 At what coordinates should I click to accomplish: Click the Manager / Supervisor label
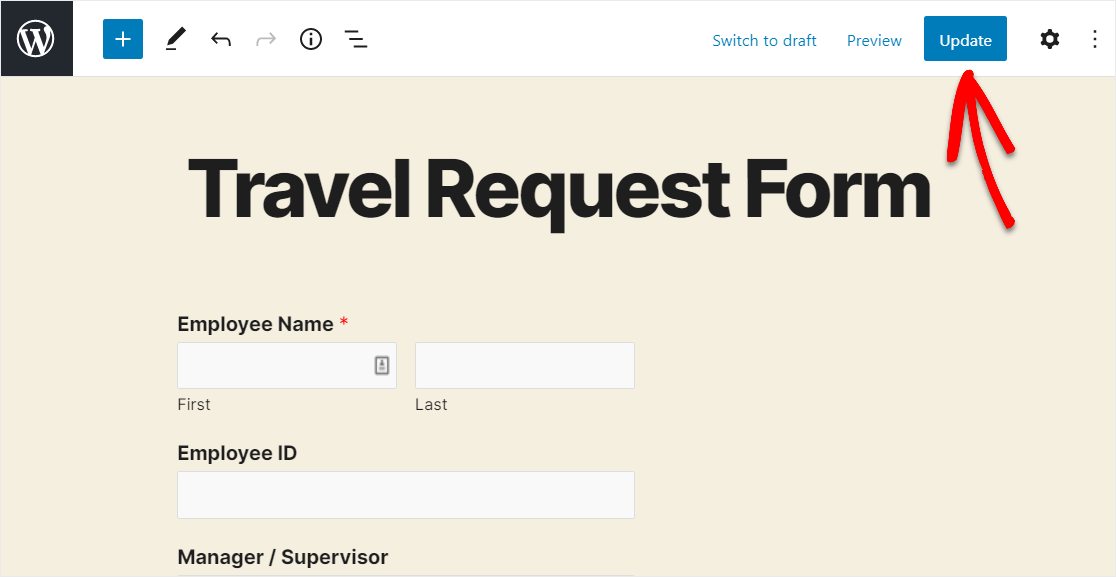point(282,557)
